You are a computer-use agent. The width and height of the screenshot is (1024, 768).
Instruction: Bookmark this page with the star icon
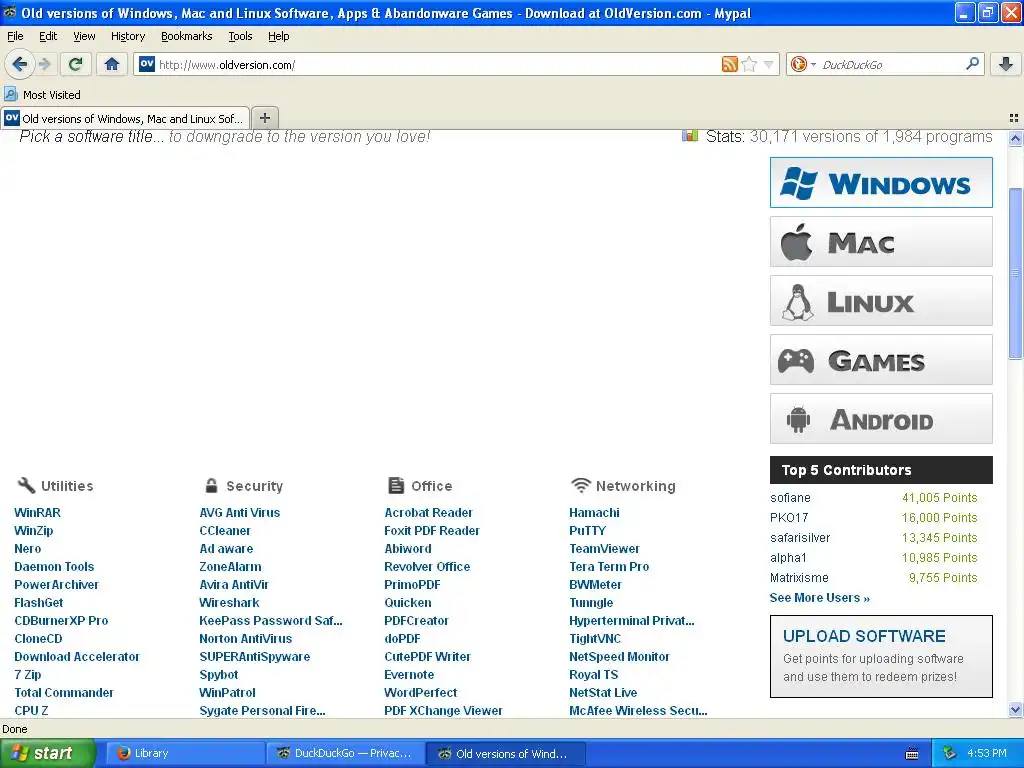click(749, 64)
